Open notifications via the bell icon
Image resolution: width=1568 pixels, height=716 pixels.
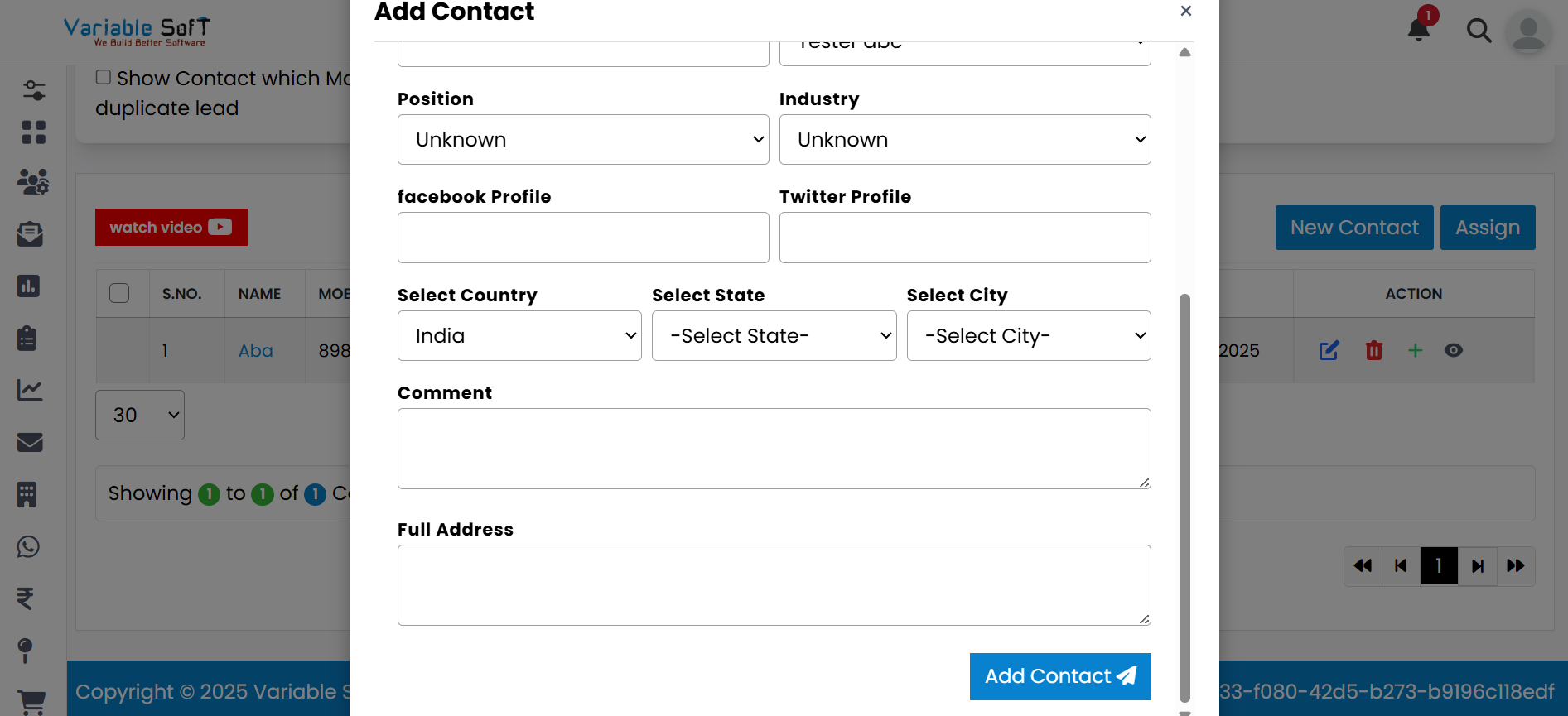[x=1418, y=30]
